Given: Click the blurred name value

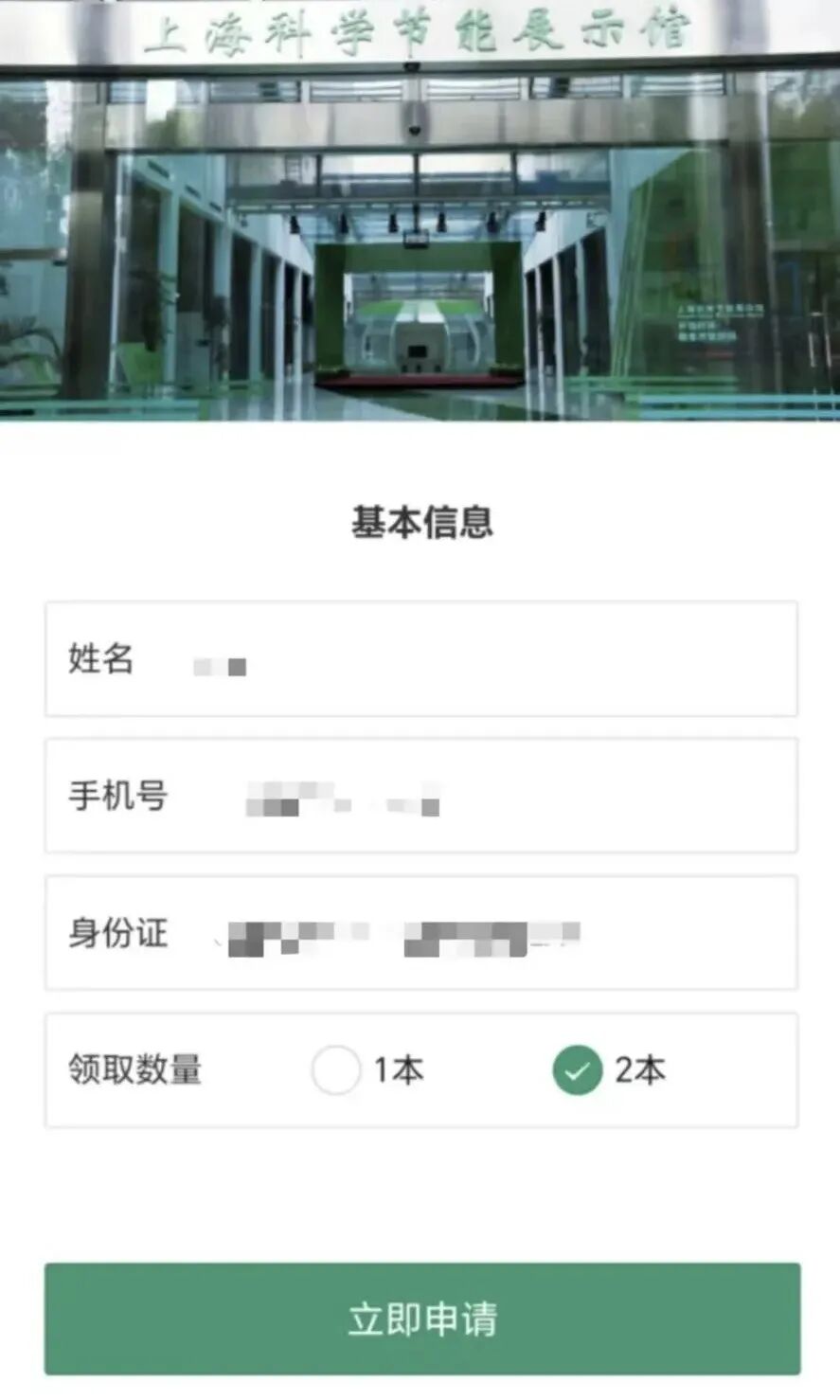Looking at the screenshot, I should tap(220, 666).
